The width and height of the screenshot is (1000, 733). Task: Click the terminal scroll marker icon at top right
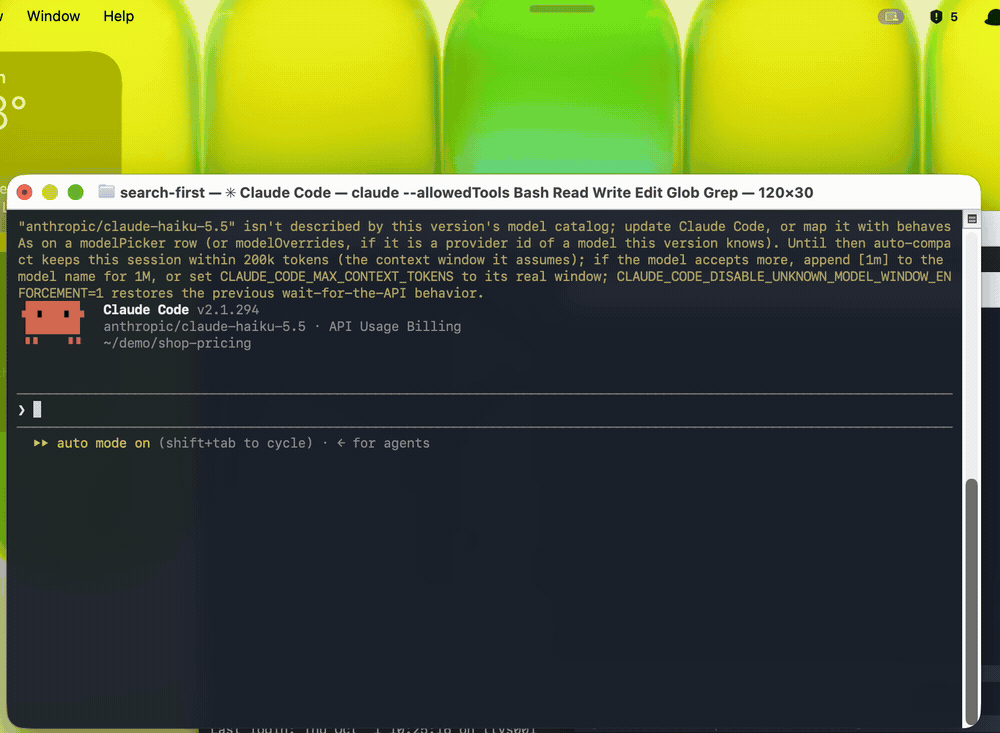[972, 219]
